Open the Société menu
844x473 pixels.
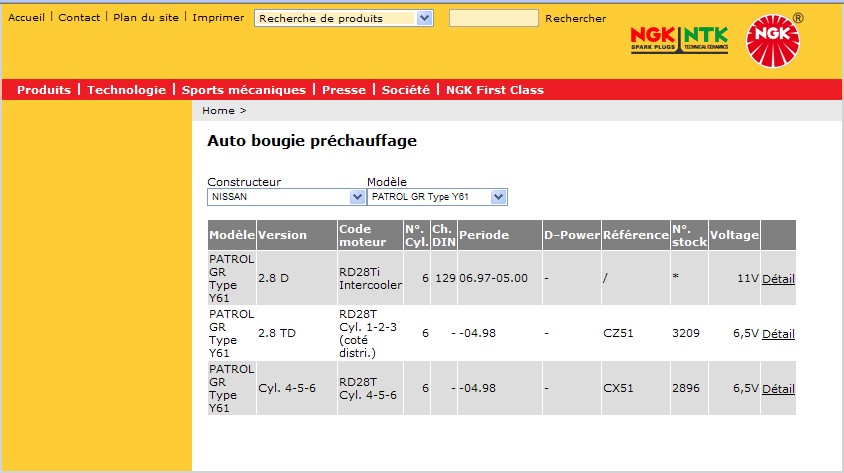coord(406,90)
